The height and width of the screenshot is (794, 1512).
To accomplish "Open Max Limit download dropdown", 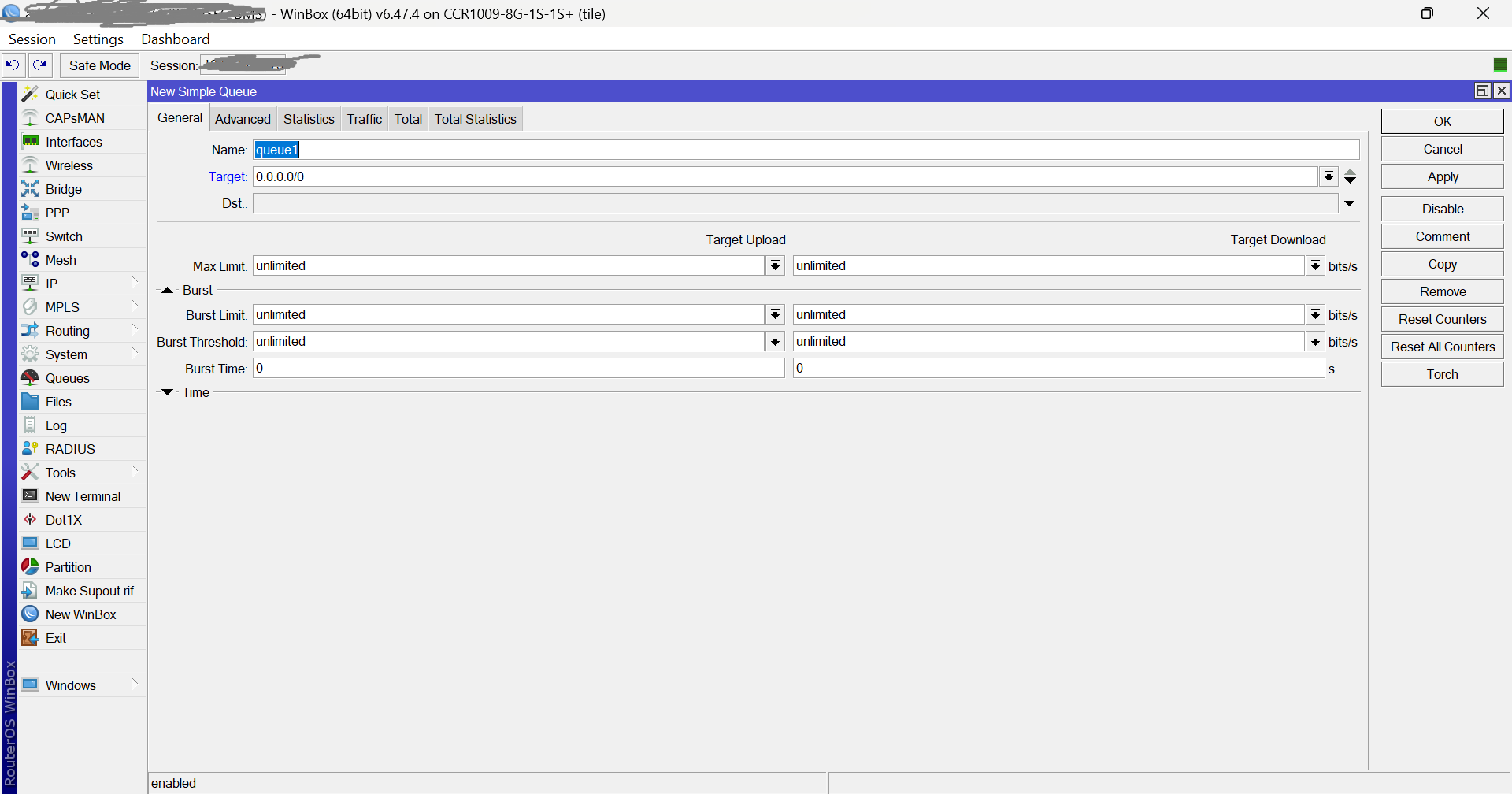I will pyautogui.click(x=1315, y=266).
